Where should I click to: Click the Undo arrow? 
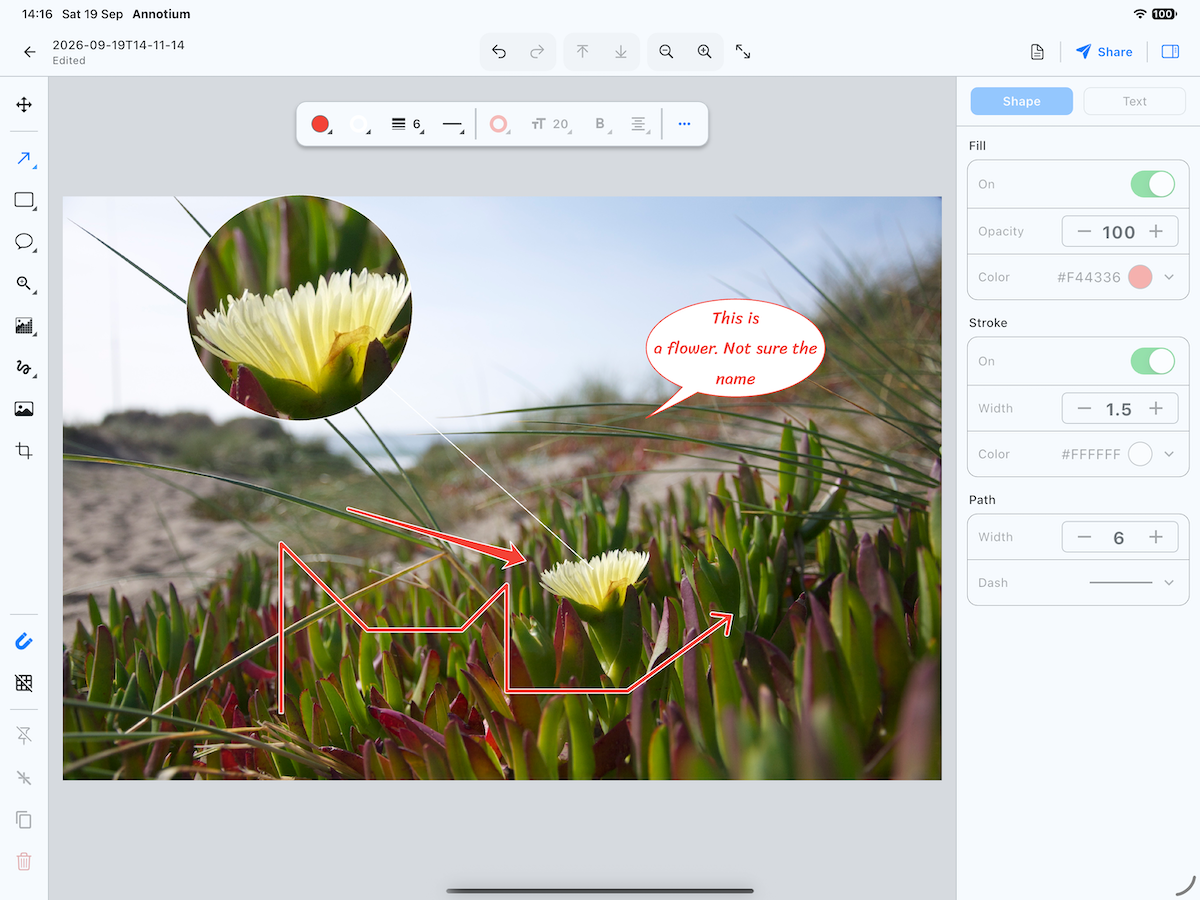(499, 52)
